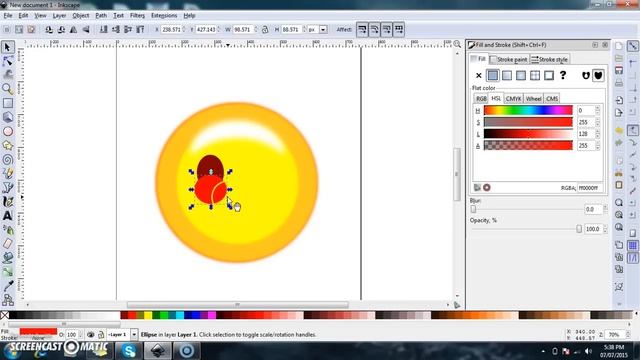Select Linear gradient fill option

click(507, 76)
